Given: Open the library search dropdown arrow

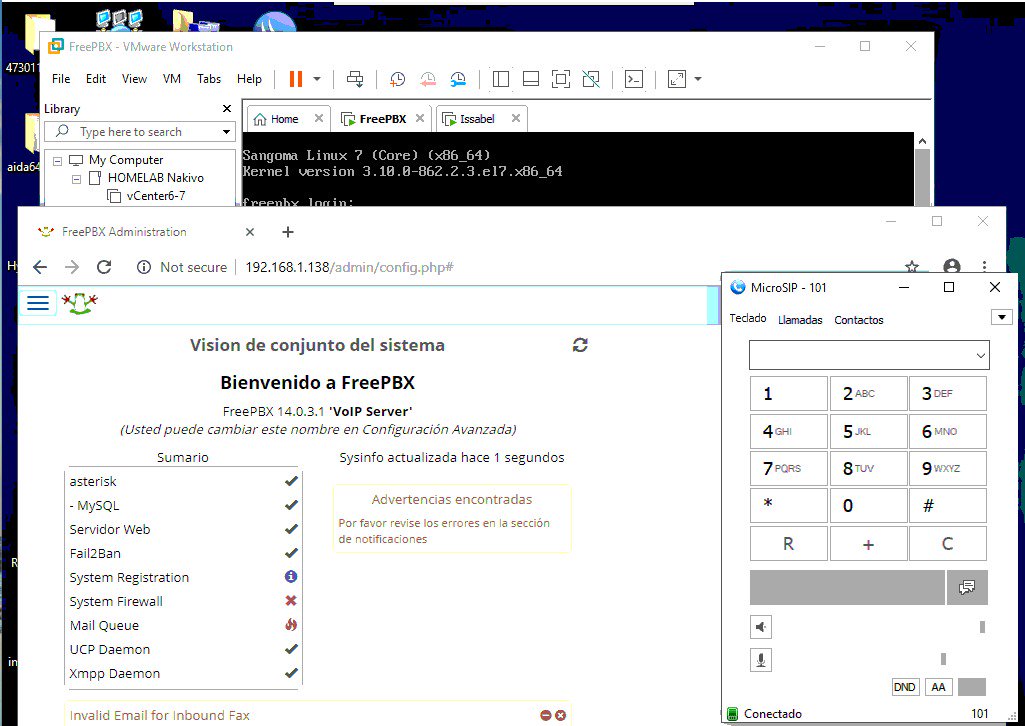Looking at the screenshot, I should [x=226, y=132].
